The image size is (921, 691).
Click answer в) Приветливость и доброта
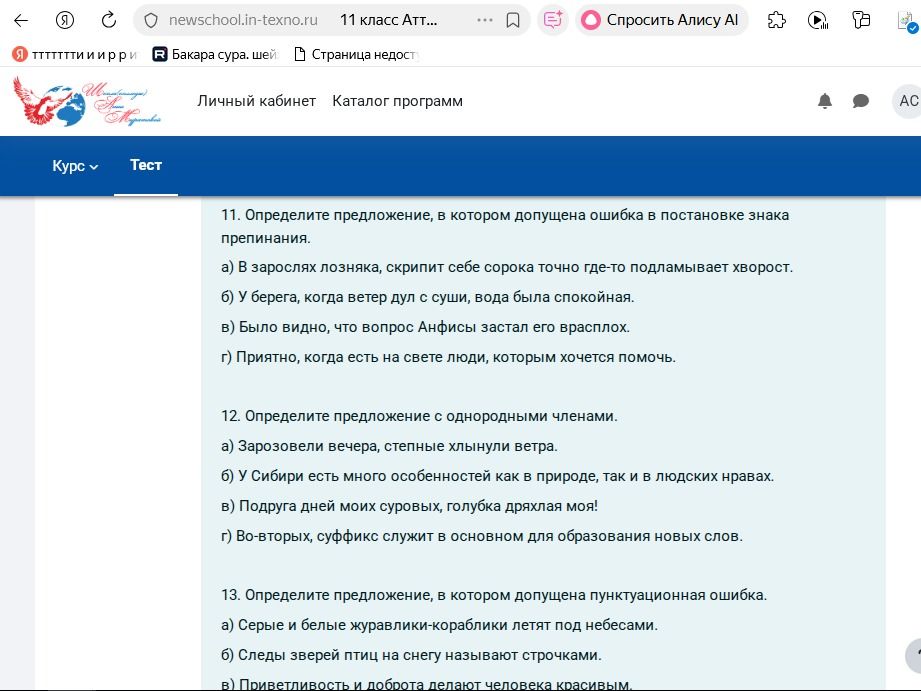pos(426,685)
